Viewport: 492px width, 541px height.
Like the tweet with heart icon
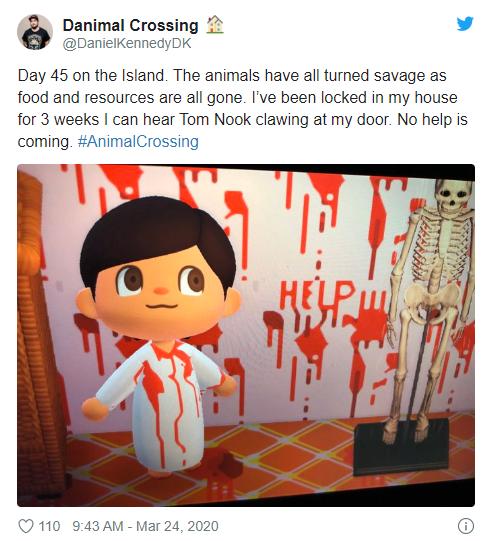tap(26, 526)
